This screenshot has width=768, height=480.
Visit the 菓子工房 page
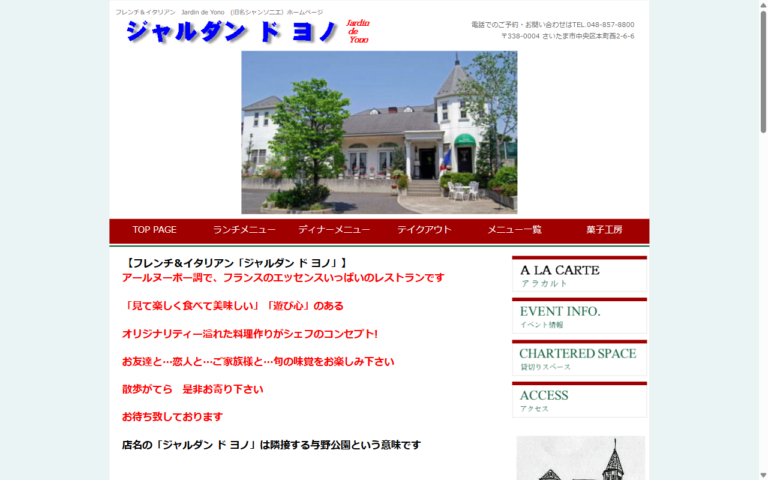point(604,230)
